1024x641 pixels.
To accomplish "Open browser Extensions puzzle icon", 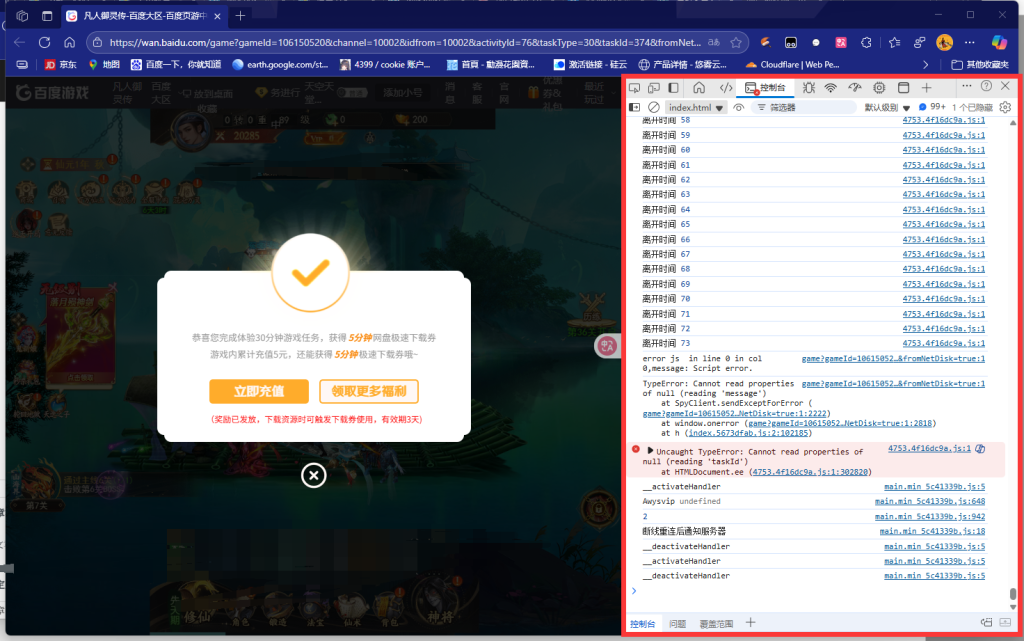I will pyautogui.click(x=866, y=42).
